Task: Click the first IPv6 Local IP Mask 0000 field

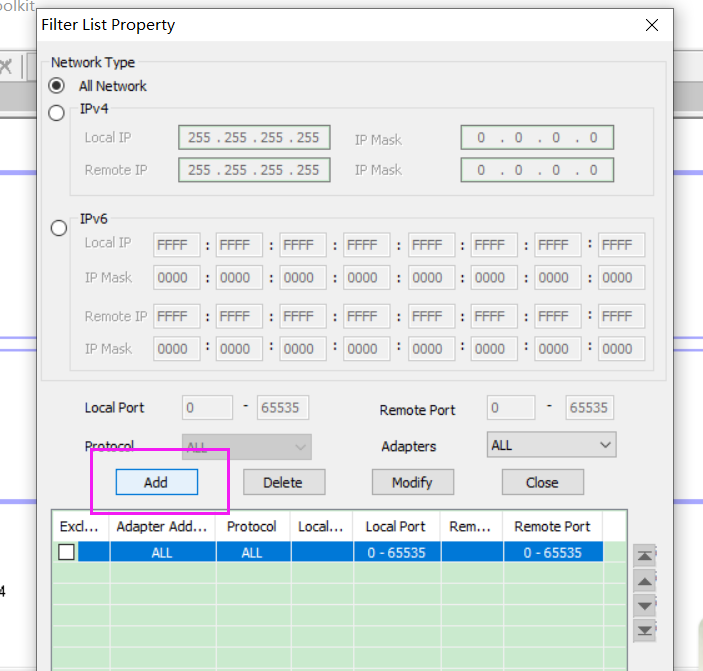Action: point(177,277)
